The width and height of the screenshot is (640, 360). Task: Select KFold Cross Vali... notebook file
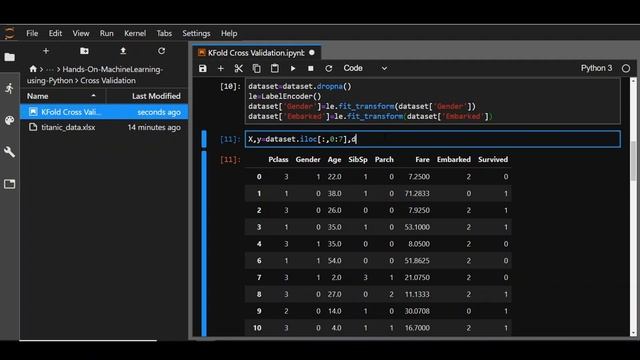(x=104, y=112)
